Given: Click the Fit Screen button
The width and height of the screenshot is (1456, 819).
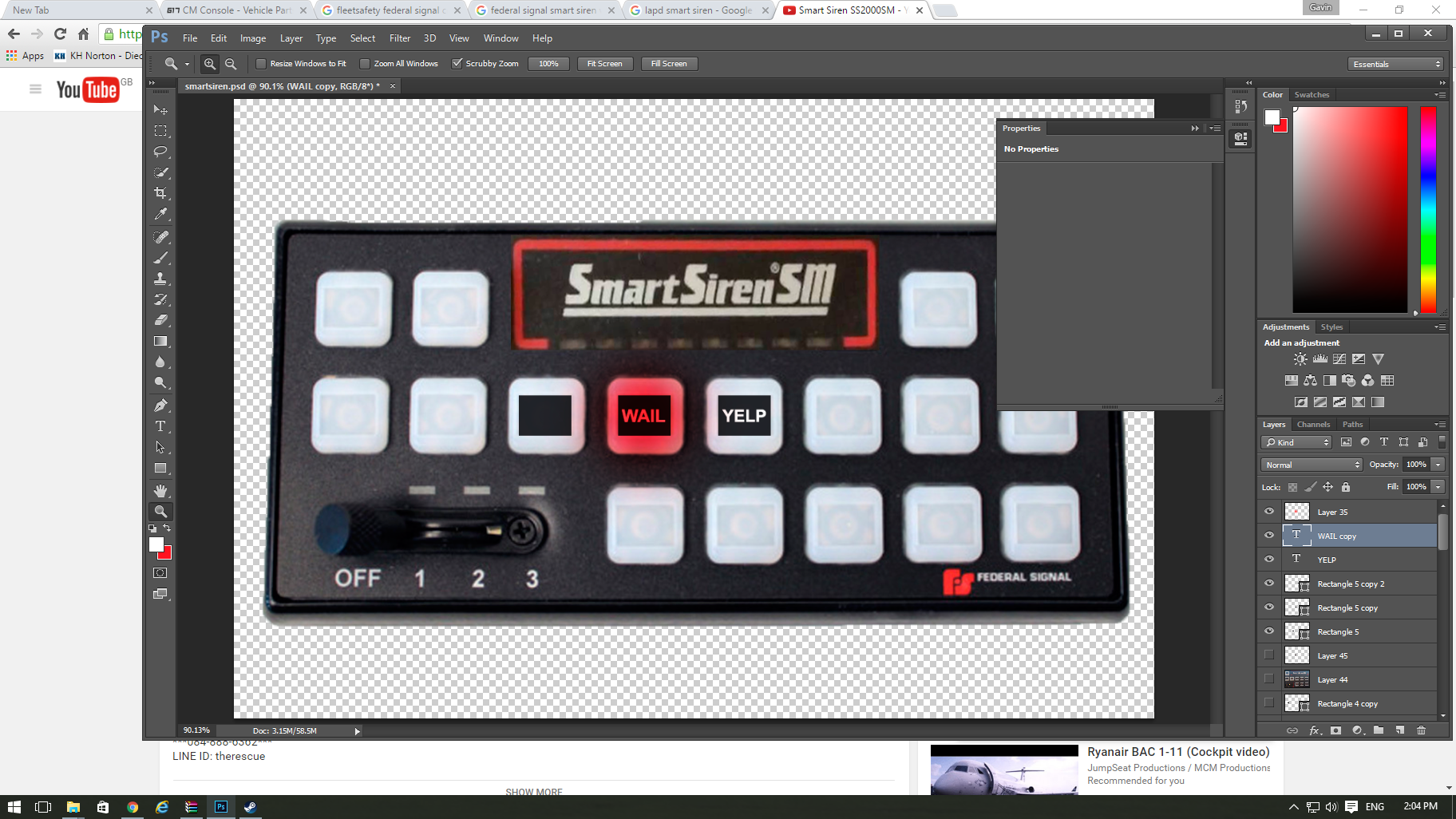Looking at the screenshot, I should (604, 64).
